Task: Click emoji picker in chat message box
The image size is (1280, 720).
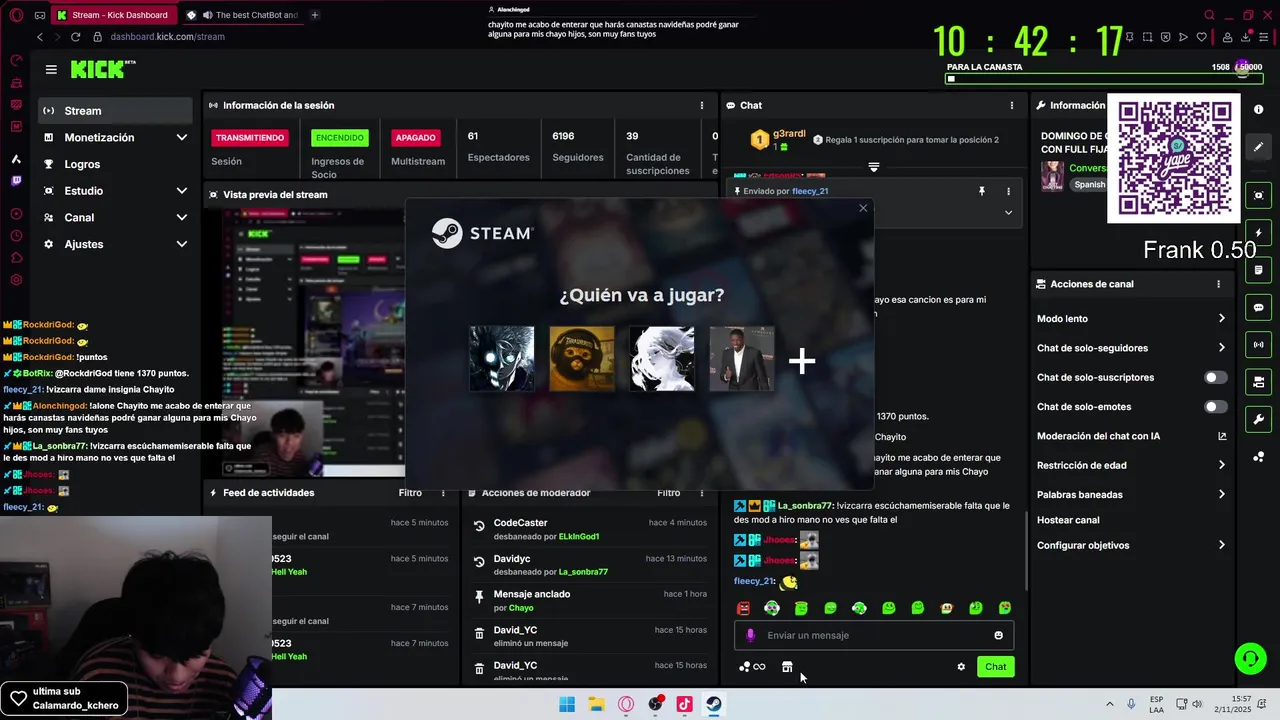Action: click(x=998, y=635)
